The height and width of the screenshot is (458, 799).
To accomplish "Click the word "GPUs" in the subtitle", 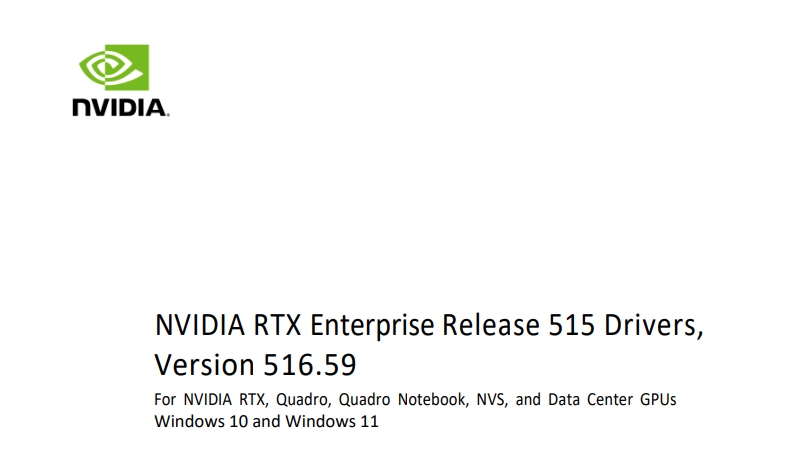I will pyautogui.click(x=658, y=399).
